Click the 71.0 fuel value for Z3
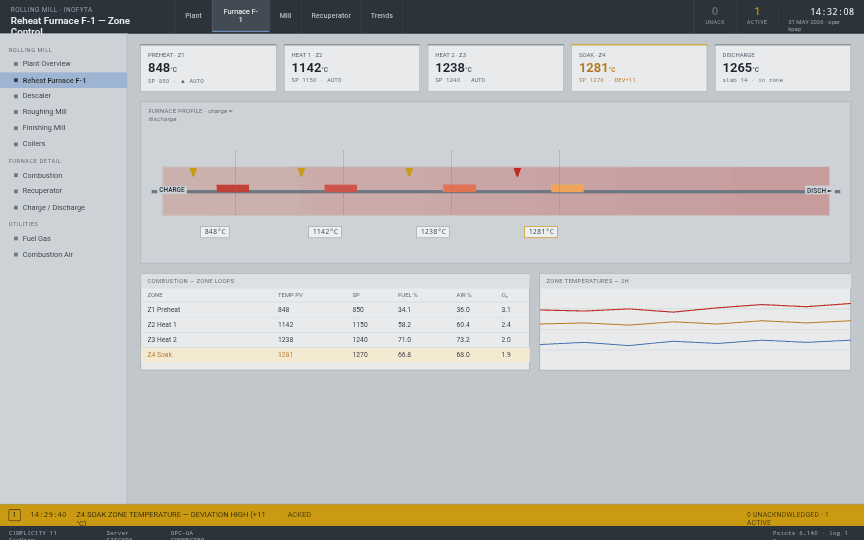This screenshot has width=864, height=540. pos(404,340)
